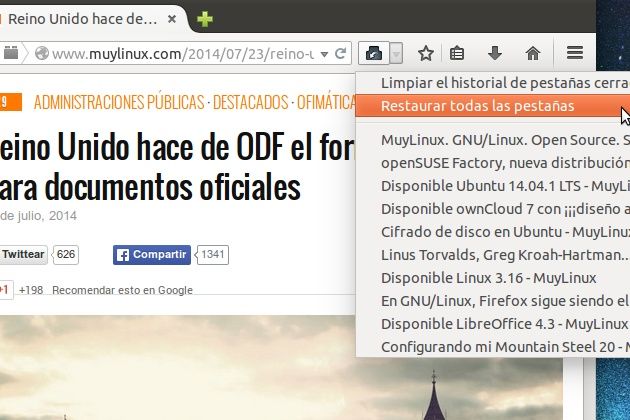Select Restaurar todas las pestañas
This screenshot has width=630, height=420.
(x=478, y=106)
